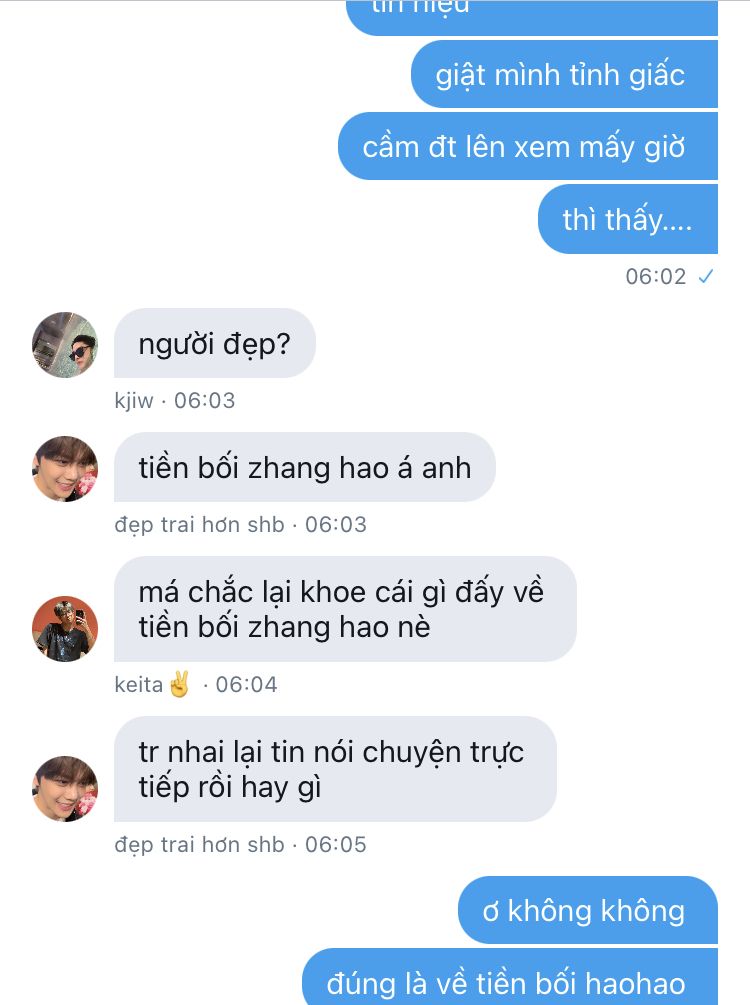
Task: Click the 06:02 sent timestamp
Action: [x=656, y=277]
